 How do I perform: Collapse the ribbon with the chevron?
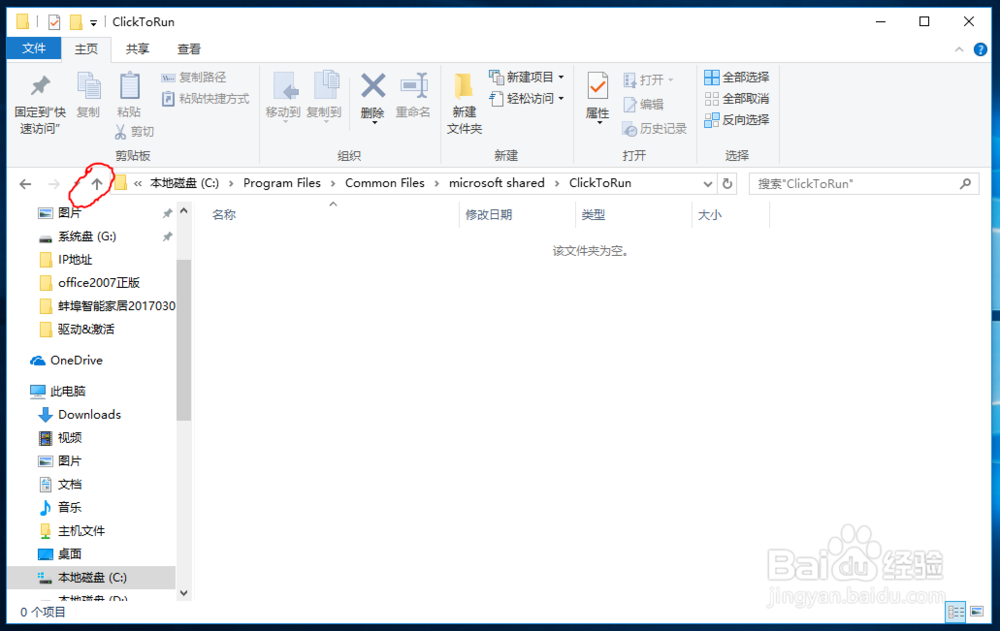pos(959,50)
